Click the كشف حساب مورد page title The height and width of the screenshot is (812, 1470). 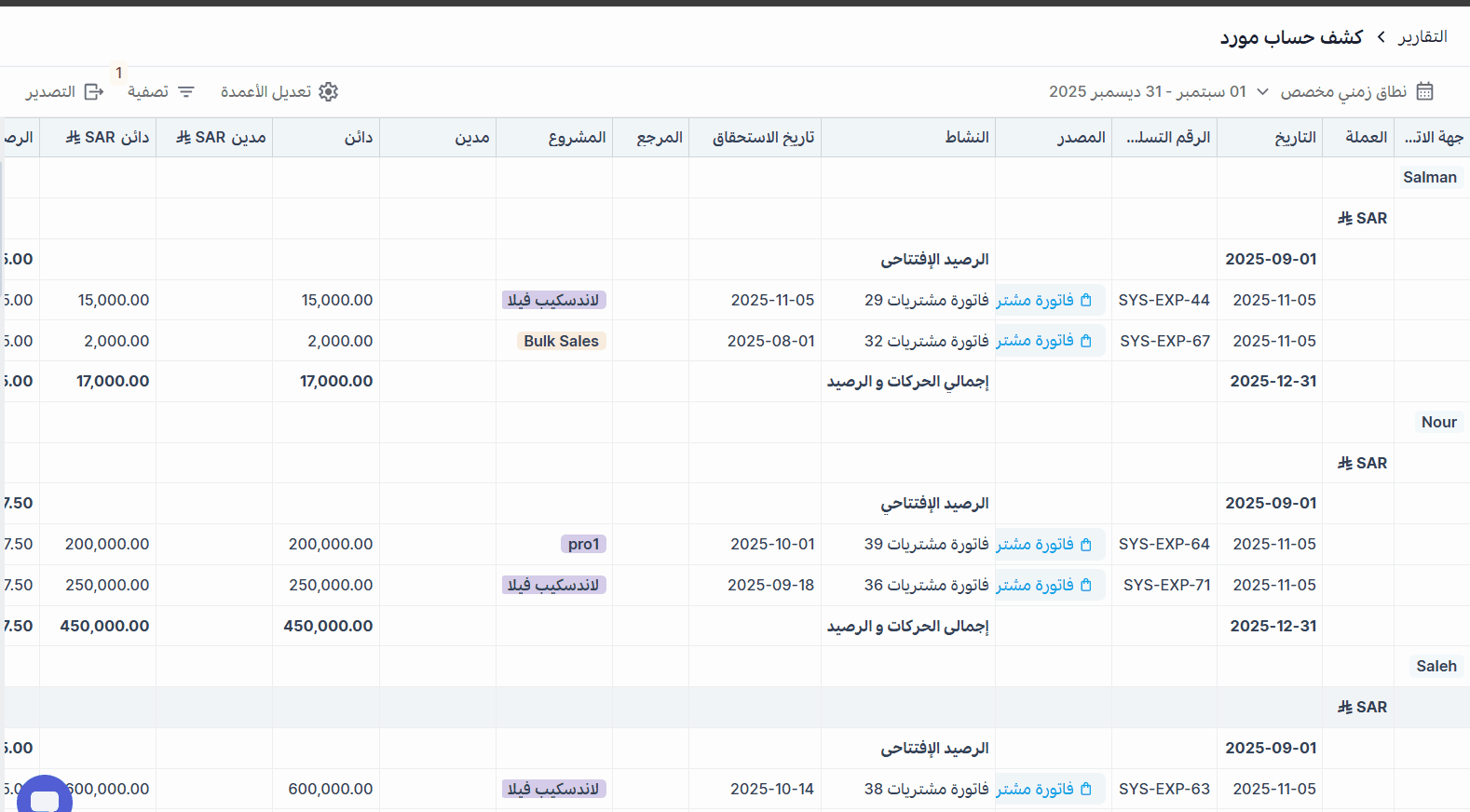pos(1291,36)
